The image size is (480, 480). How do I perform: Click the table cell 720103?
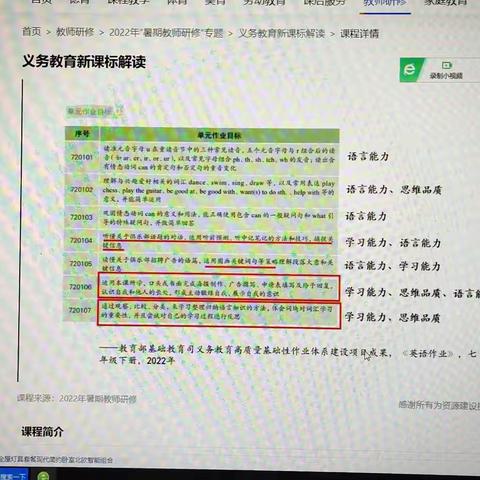tap(81, 217)
